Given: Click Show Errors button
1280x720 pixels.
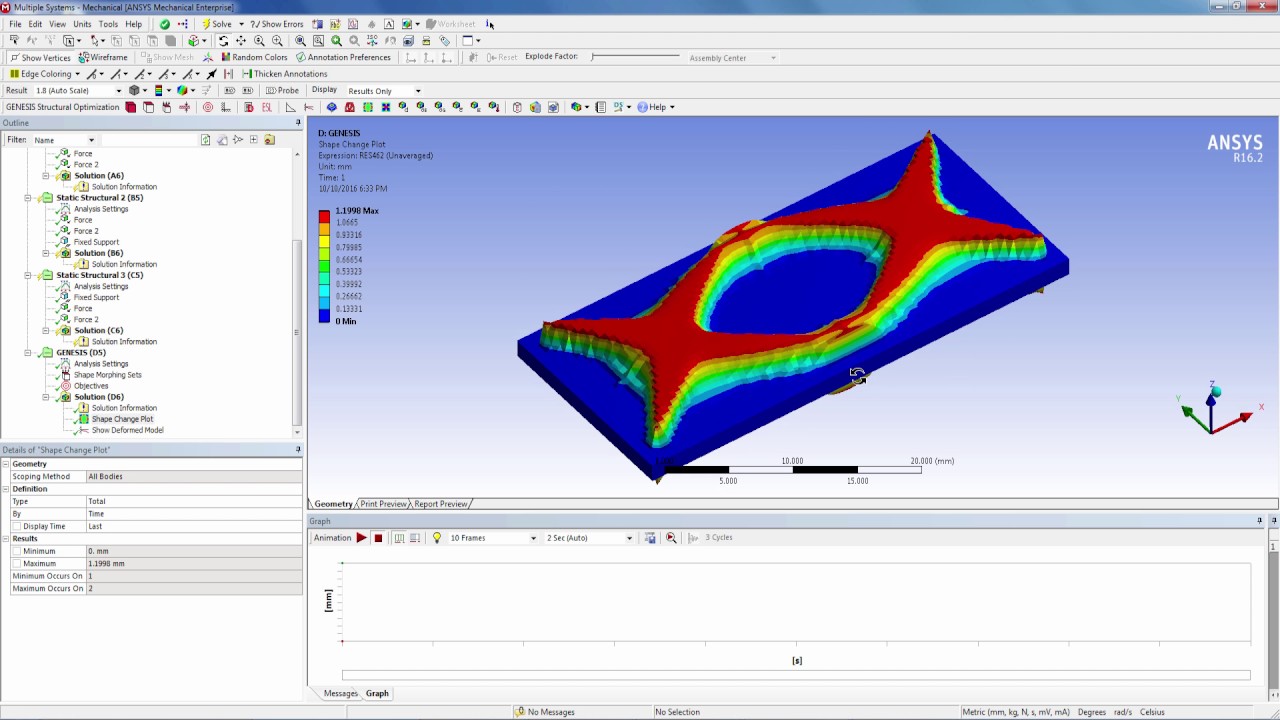Looking at the screenshot, I should (277, 24).
